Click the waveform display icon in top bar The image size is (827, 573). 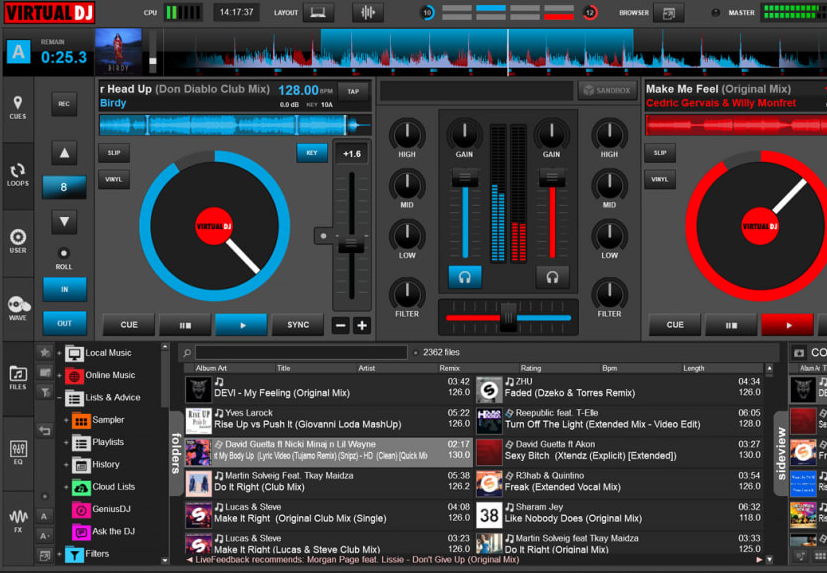coord(368,12)
